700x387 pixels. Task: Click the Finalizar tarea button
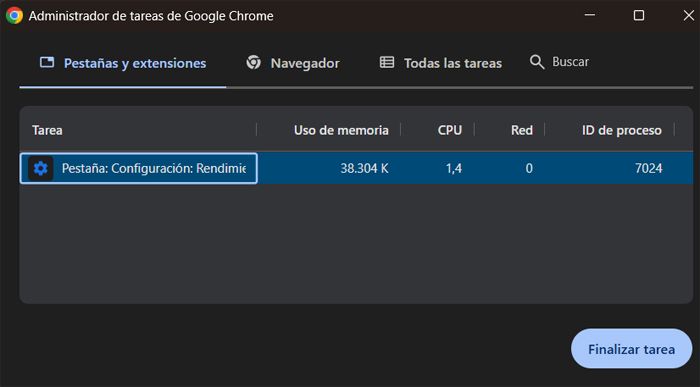pyautogui.click(x=631, y=349)
